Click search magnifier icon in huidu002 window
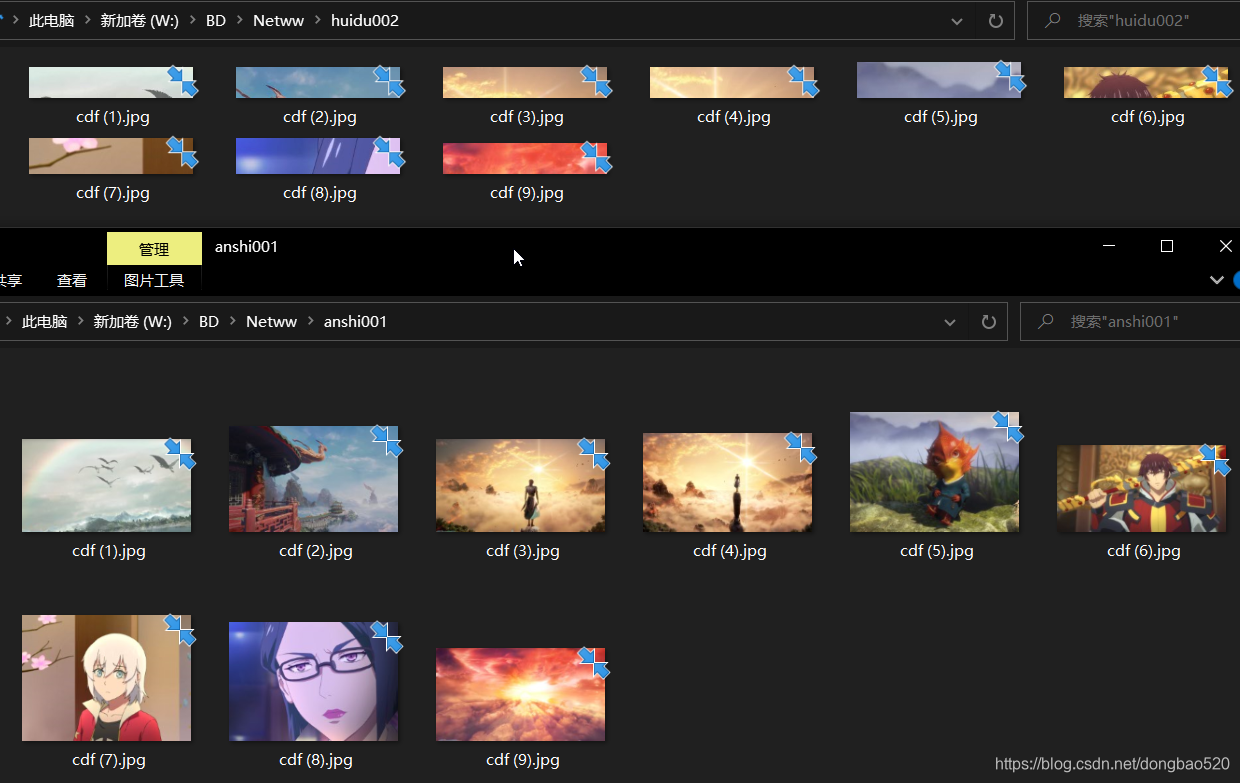 [x=1052, y=20]
